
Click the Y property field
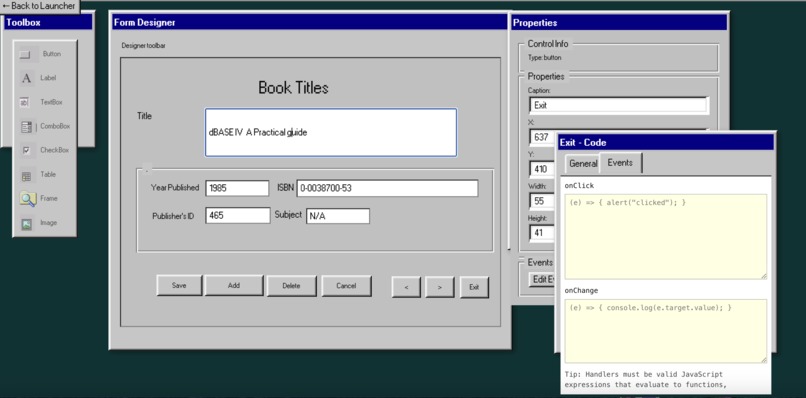point(542,169)
